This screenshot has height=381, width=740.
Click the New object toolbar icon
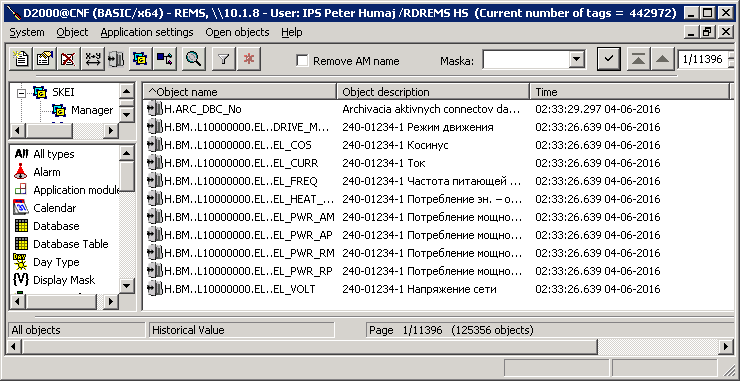21,59
